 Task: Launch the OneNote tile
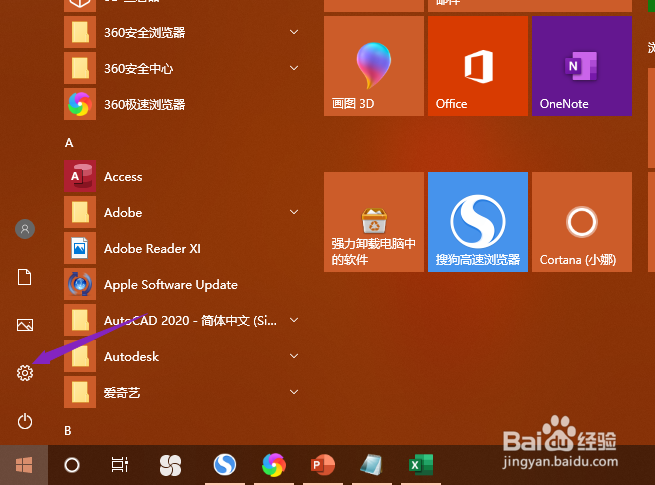click(582, 66)
